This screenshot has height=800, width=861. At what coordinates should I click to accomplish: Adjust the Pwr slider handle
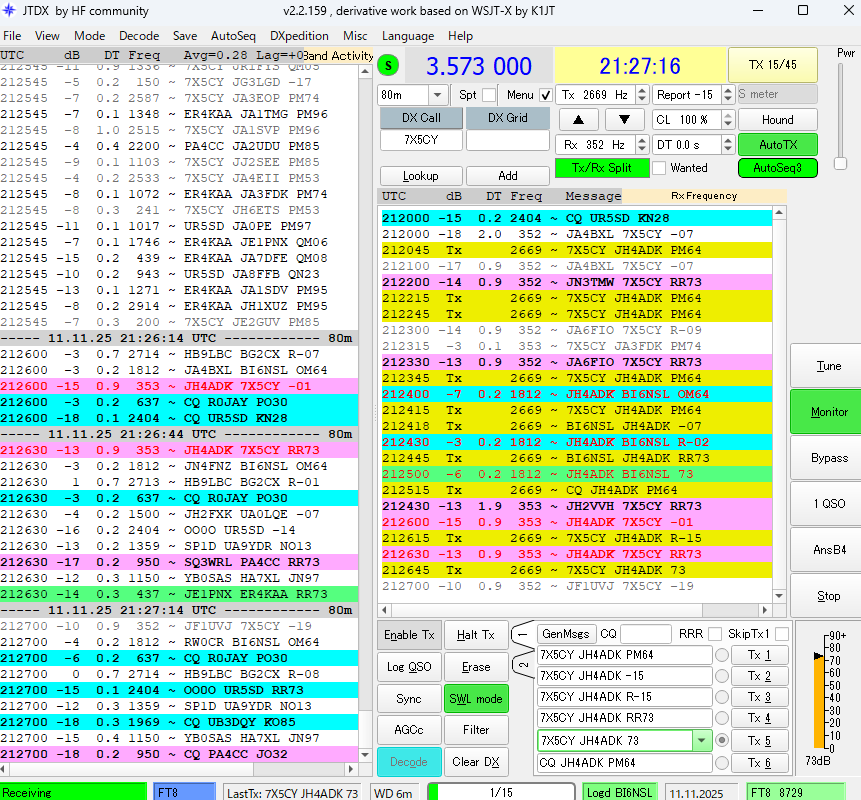click(841, 164)
